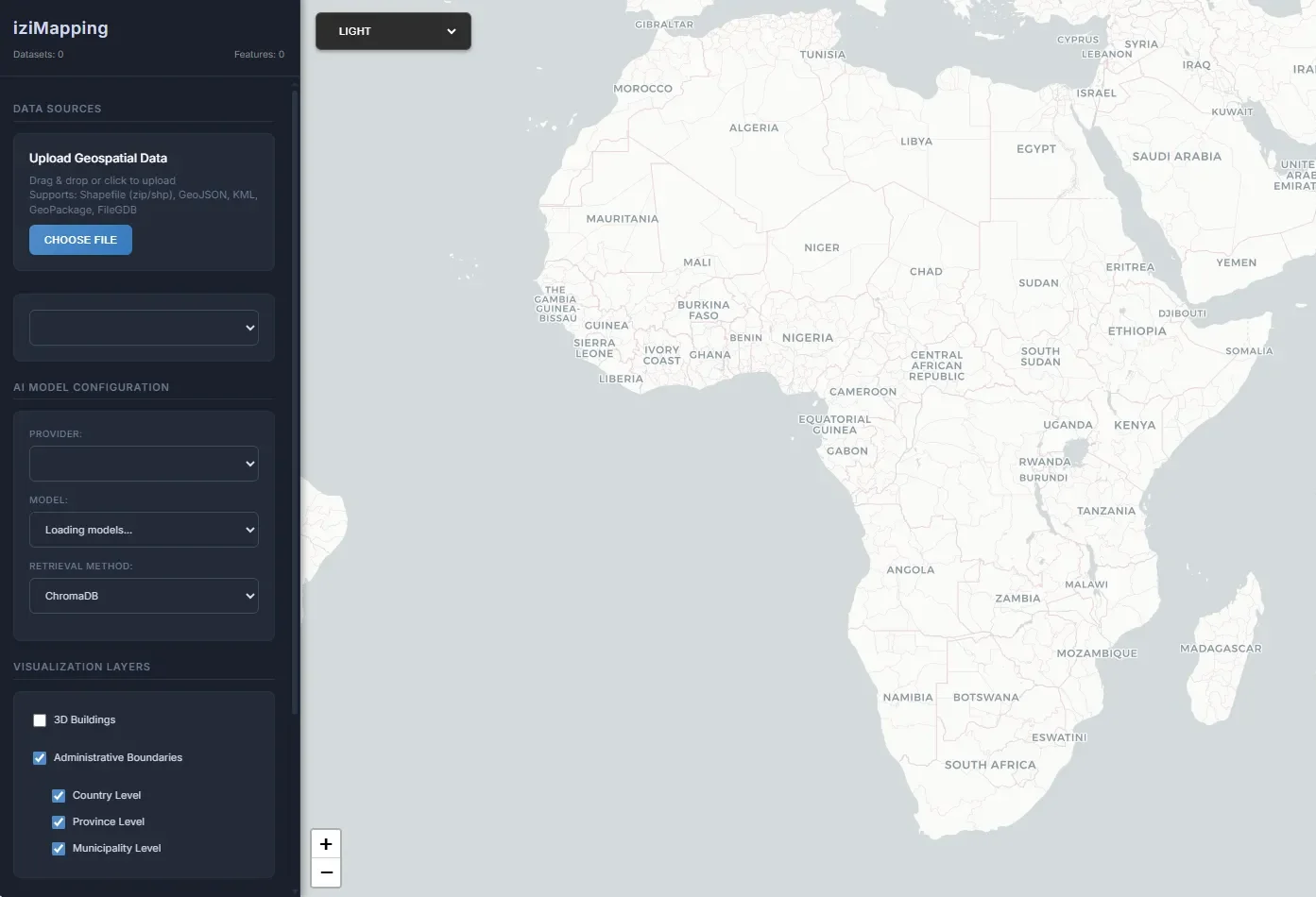This screenshot has width=1316, height=897.
Task: Click the Choose File upload button
Action: [80, 240]
